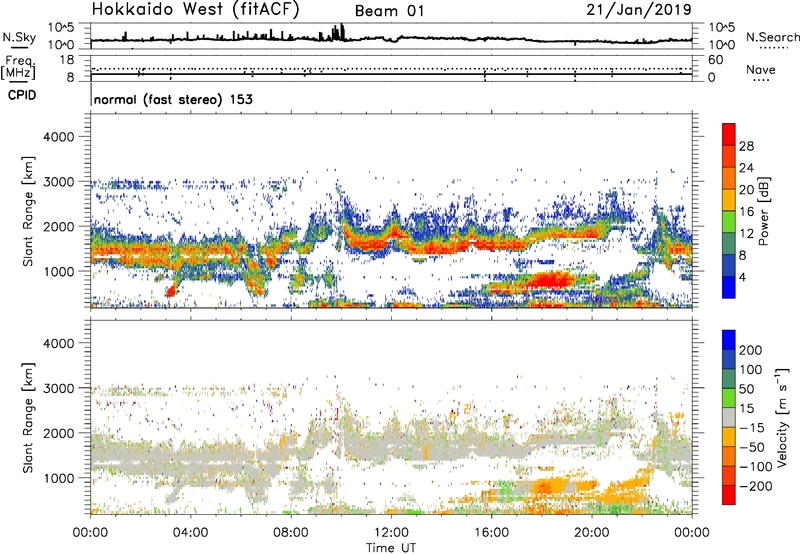
Task: Click the 'Velocity [m s-1]' colorbar title
Action: 781,417
